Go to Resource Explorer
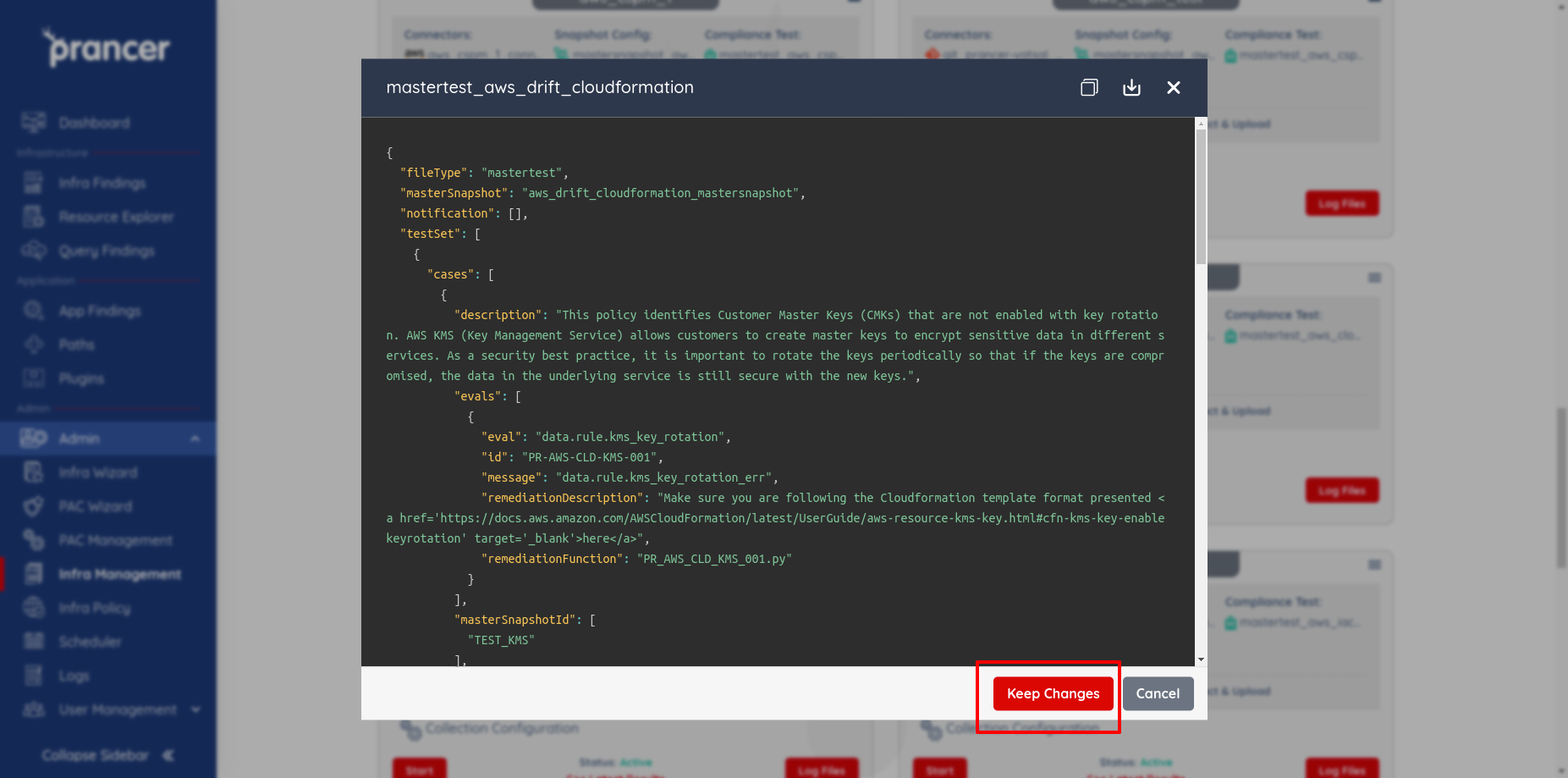 point(116,217)
